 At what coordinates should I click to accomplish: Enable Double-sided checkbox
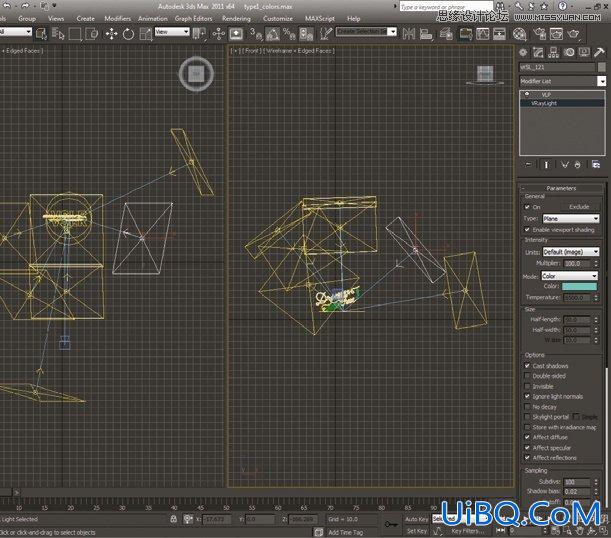pos(527,376)
